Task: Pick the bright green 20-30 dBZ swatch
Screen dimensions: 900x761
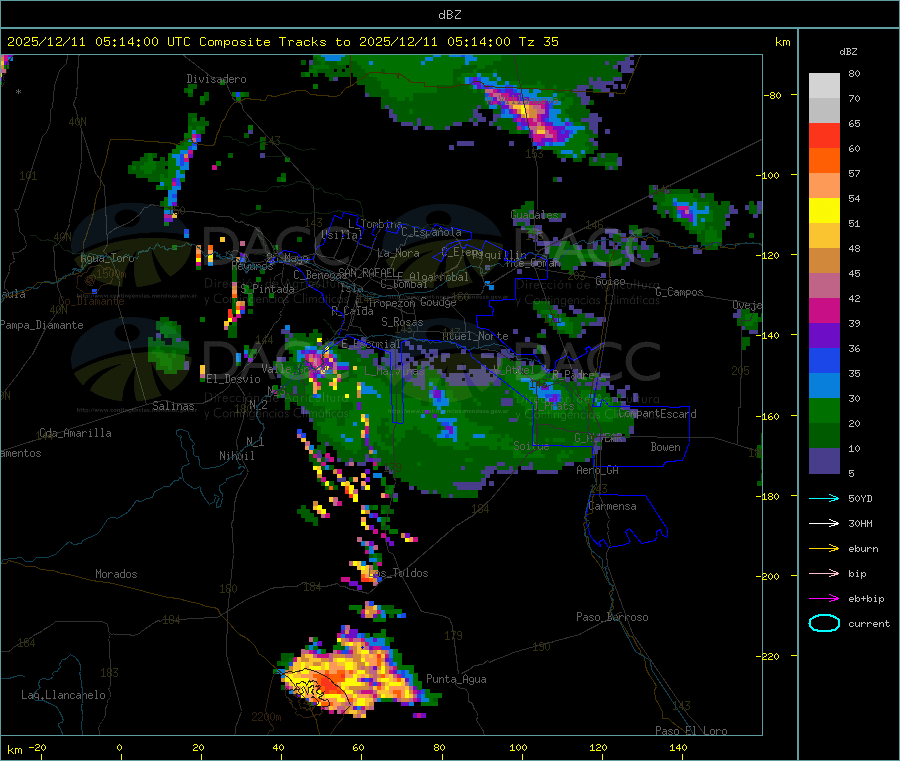Action: pos(824,410)
